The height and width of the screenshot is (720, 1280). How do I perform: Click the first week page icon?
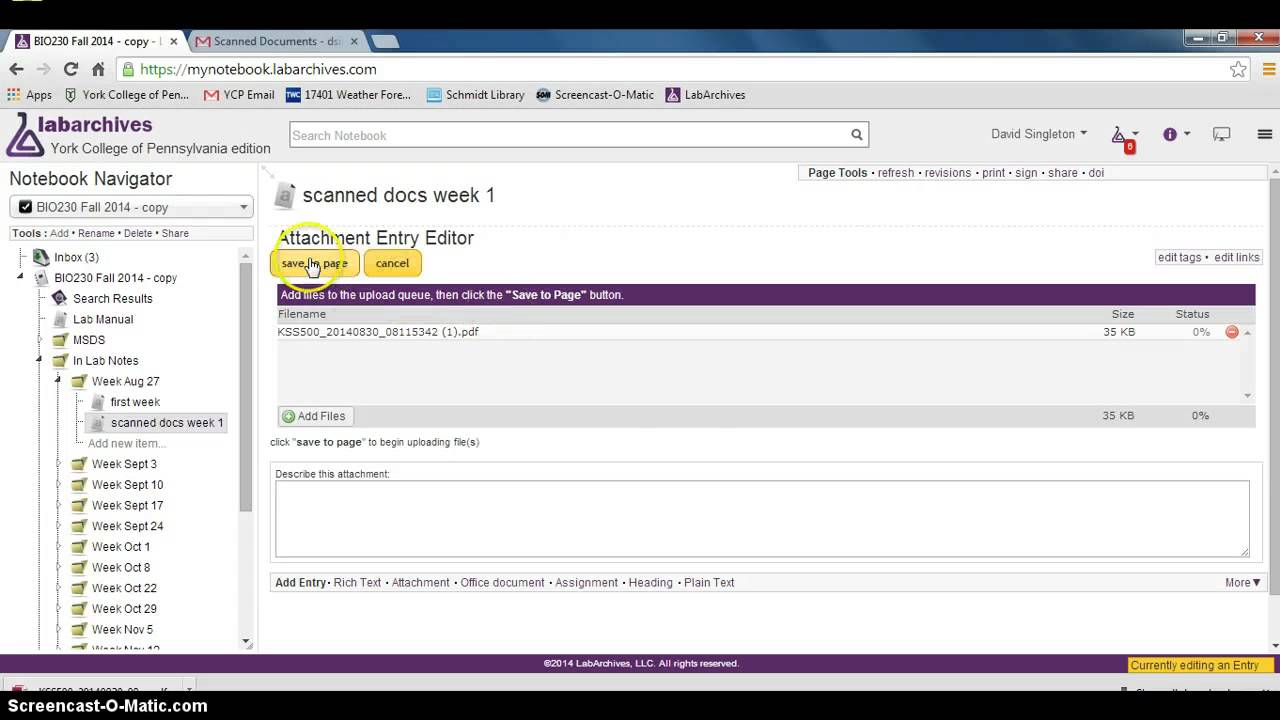point(98,402)
